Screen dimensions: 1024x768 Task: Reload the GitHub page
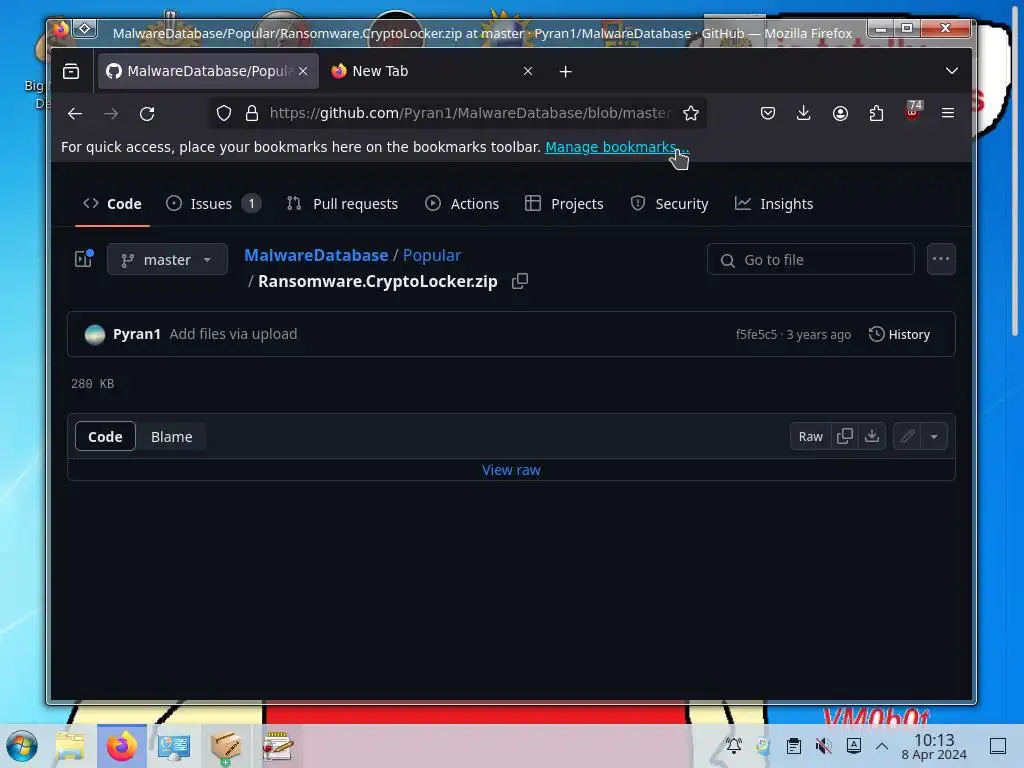(147, 114)
